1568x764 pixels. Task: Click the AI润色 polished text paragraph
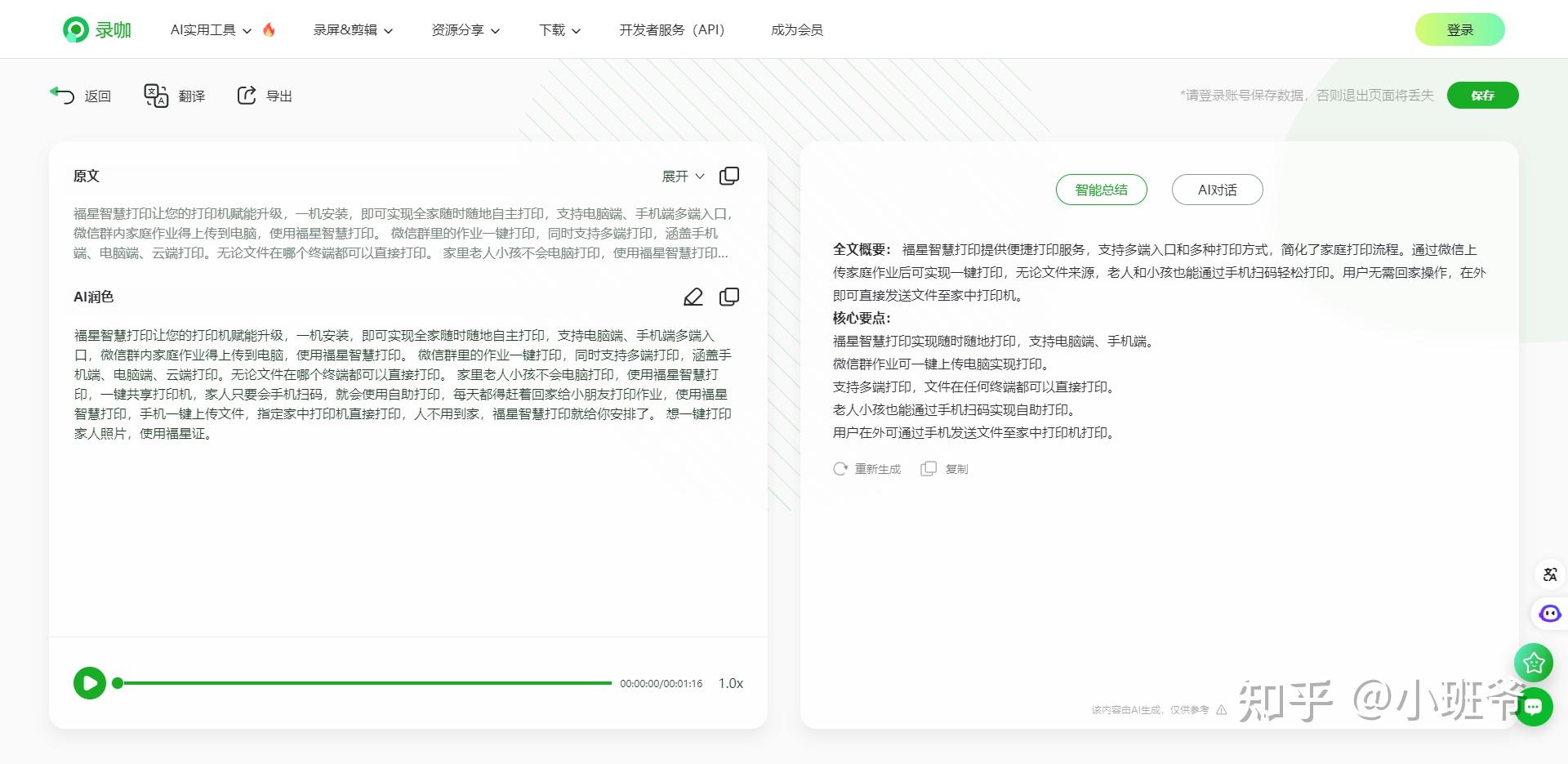[403, 385]
